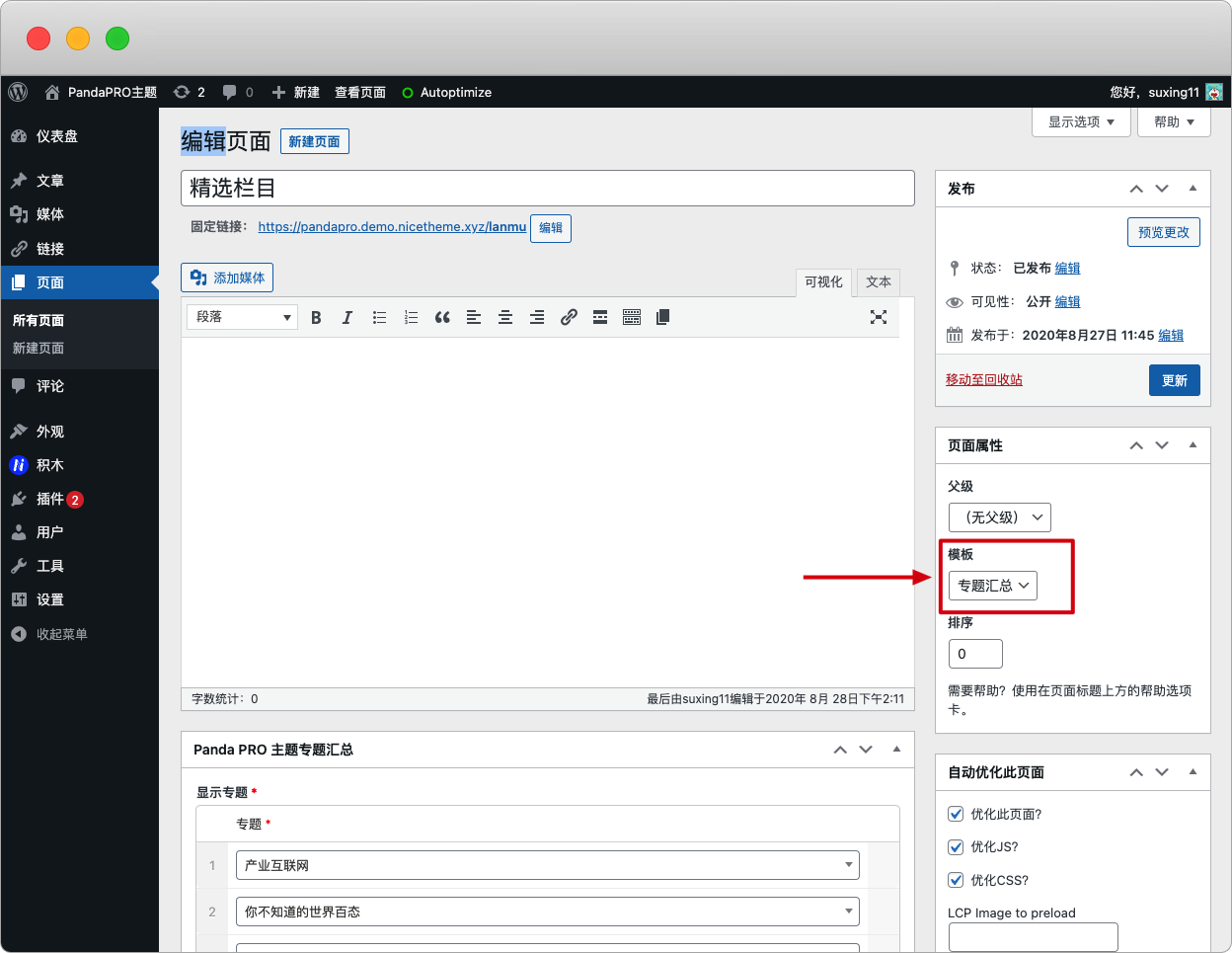1232x953 pixels.
Task: Go to 所有页面 submenu
Action: click(38, 320)
